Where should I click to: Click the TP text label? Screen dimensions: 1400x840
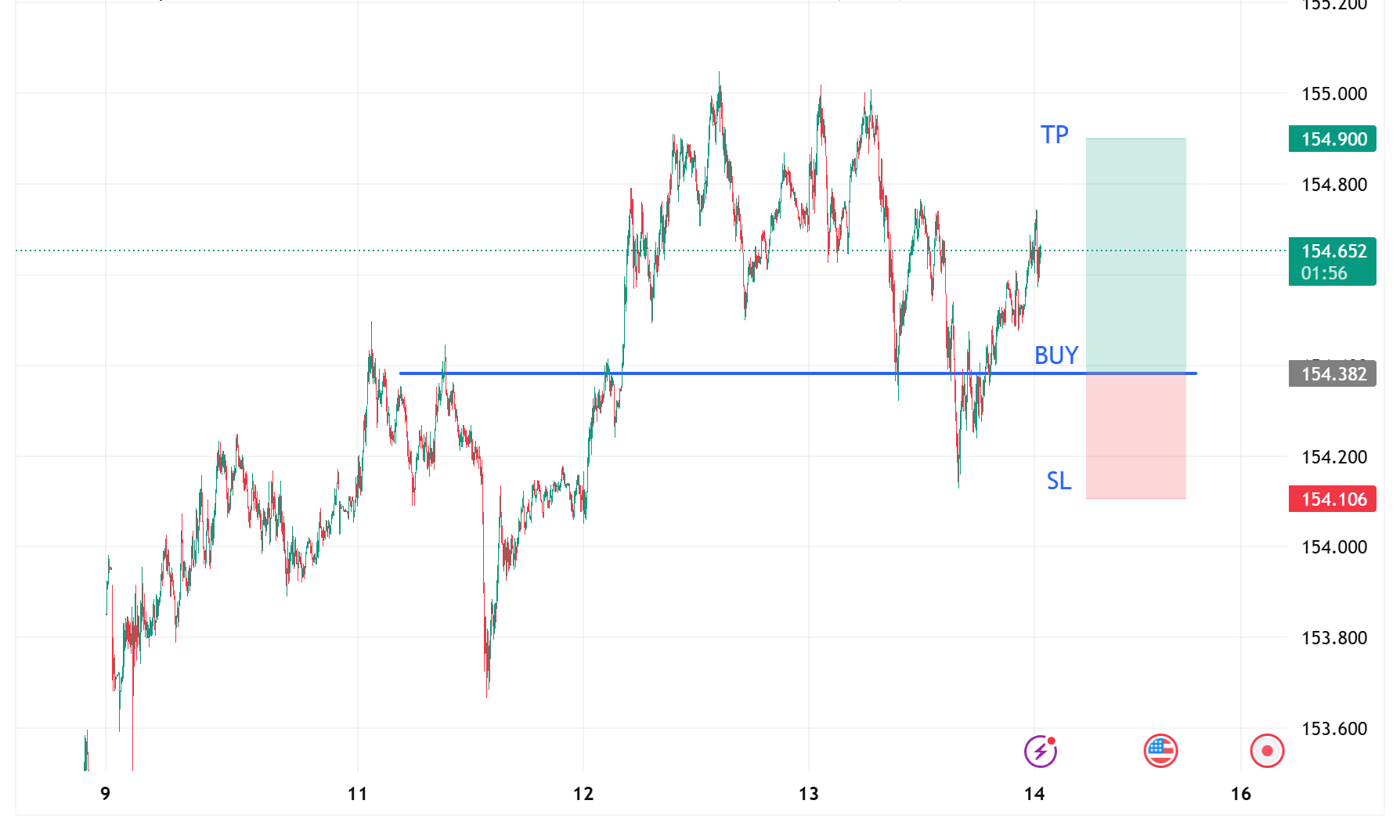coord(1054,135)
